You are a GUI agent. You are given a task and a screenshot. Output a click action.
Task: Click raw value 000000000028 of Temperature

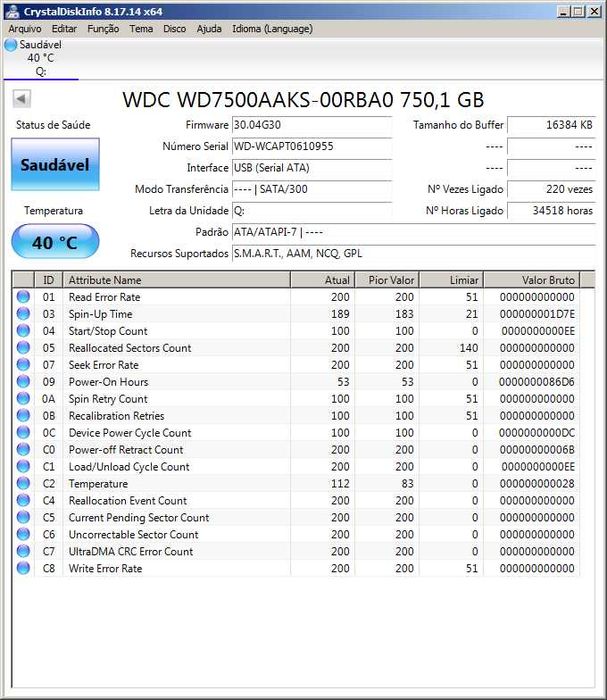click(537, 484)
